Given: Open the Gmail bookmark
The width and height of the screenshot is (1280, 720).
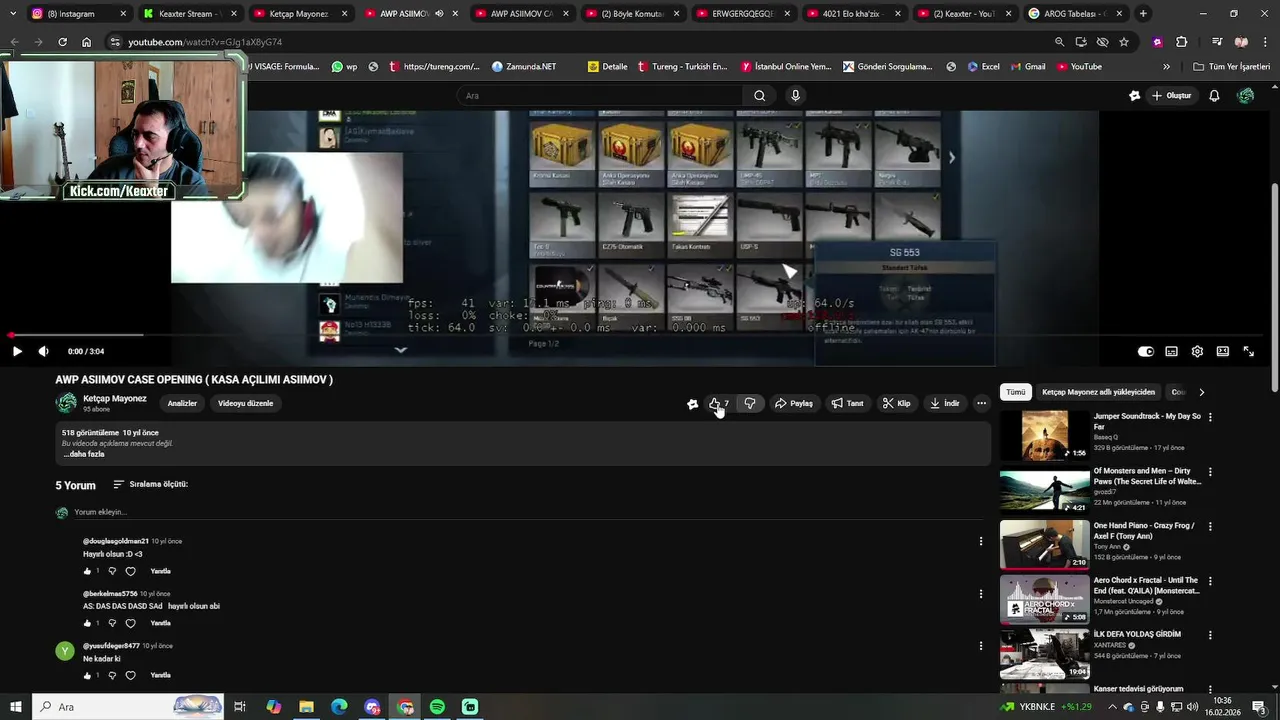Looking at the screenshot, I should 1027,67.
